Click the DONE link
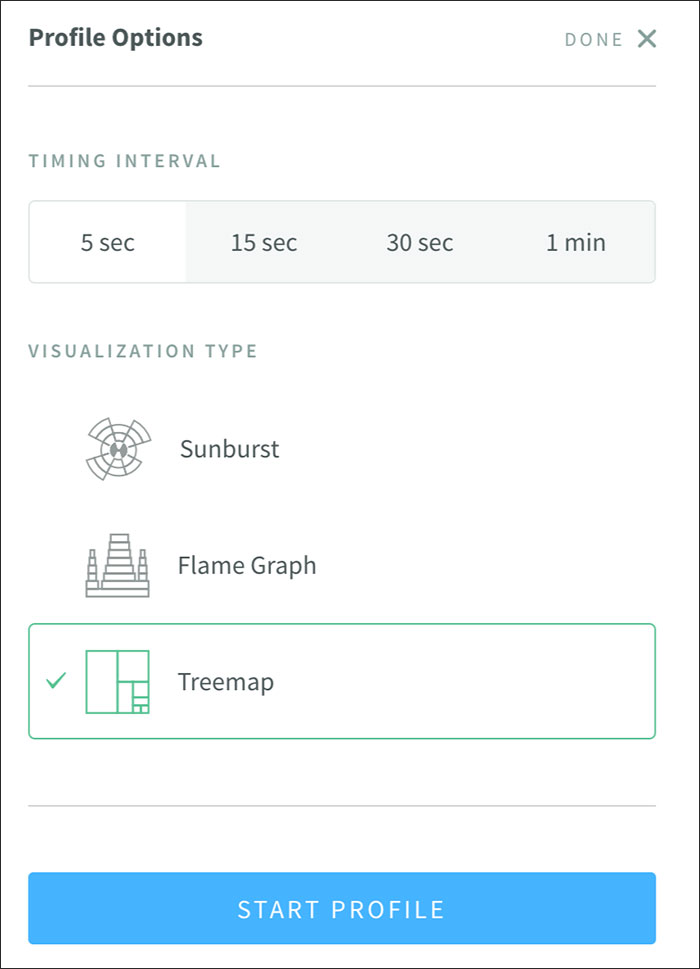The height and width of the screenshot is (969, 700). [594, 40]
